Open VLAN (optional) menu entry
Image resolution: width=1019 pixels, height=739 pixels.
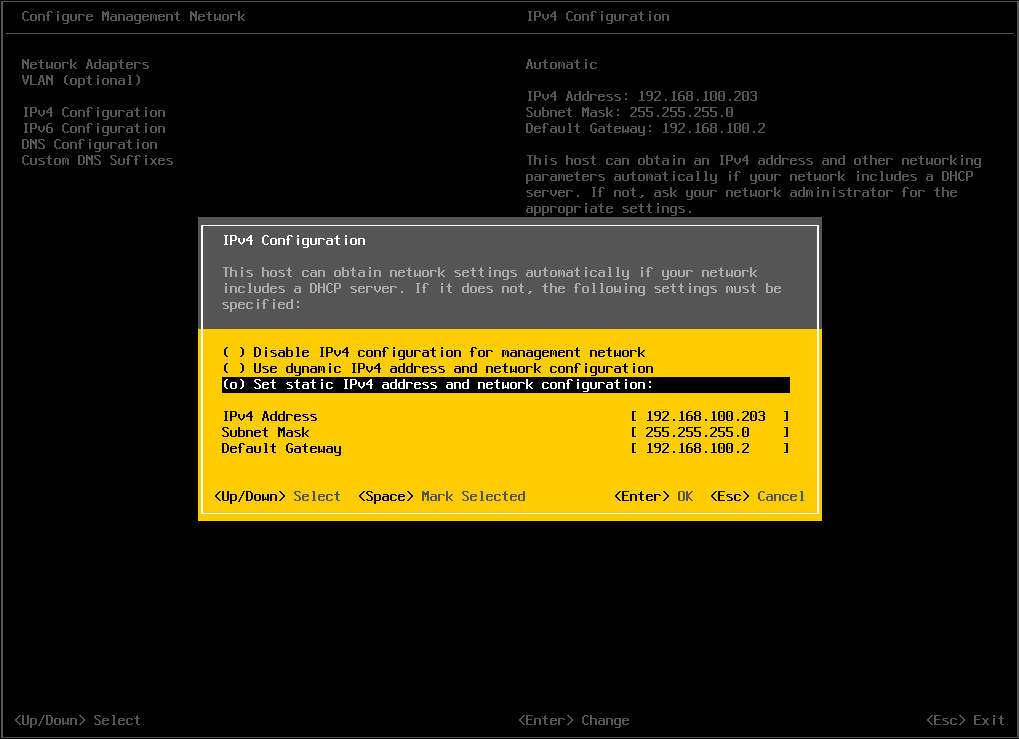pos(81,81)
